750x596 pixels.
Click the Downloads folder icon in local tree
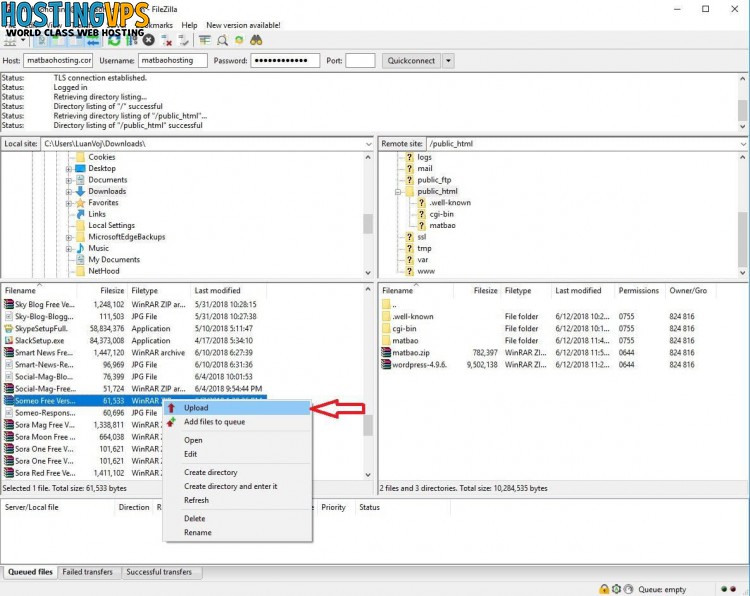80,191
